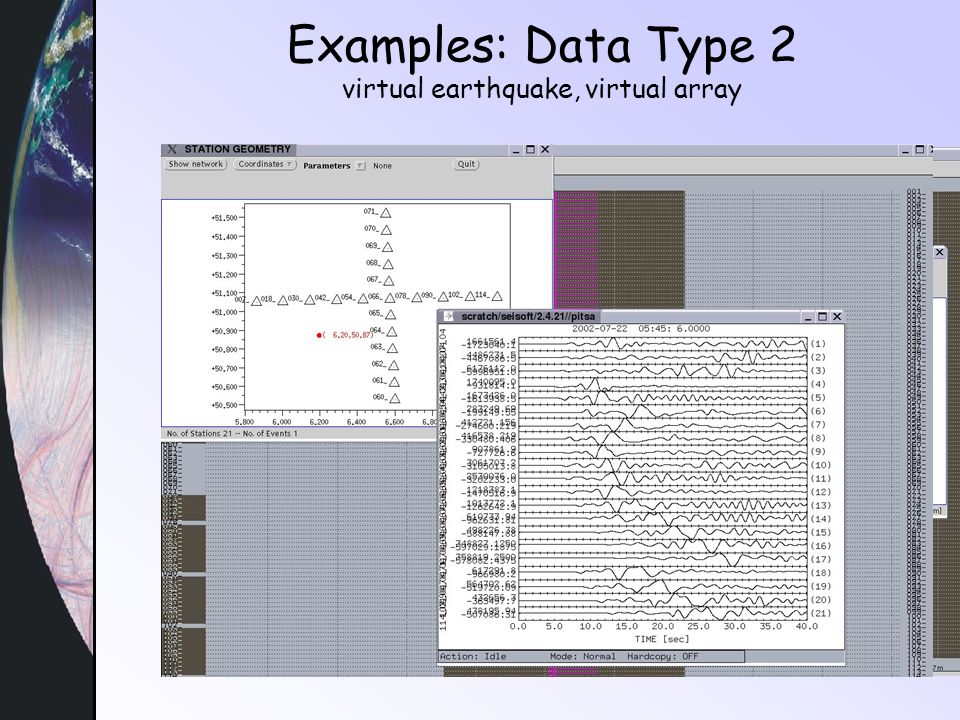Click trace label (17) in pitsa
Viewport: 960px width, 720px height.
click(820, 560)
